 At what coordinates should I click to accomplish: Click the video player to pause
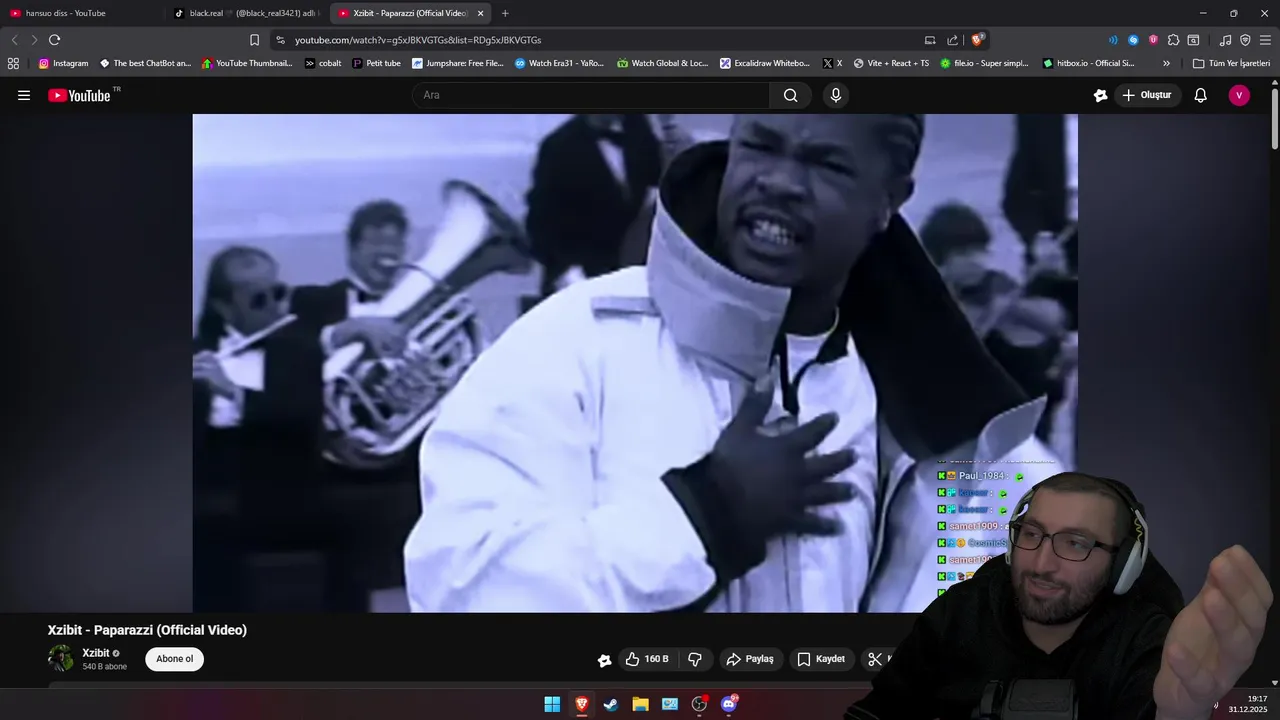(x=635, y=363)
